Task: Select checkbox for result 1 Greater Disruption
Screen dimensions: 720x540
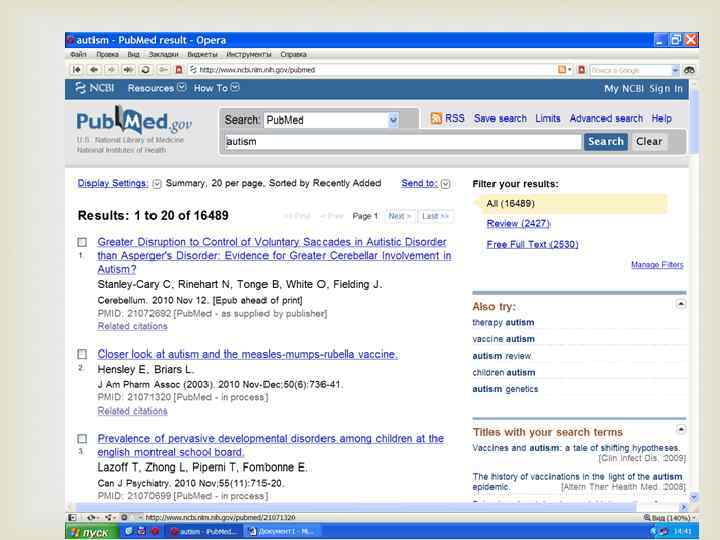Action: [82, 242]
